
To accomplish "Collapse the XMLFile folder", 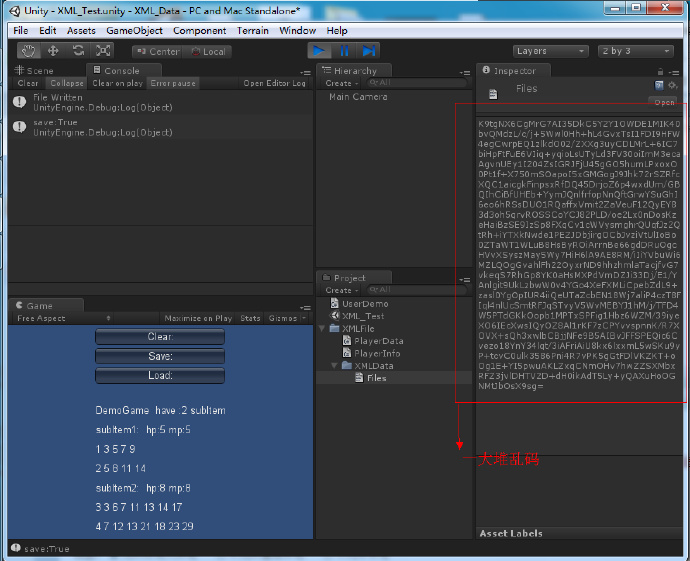I will coord(322,329).
